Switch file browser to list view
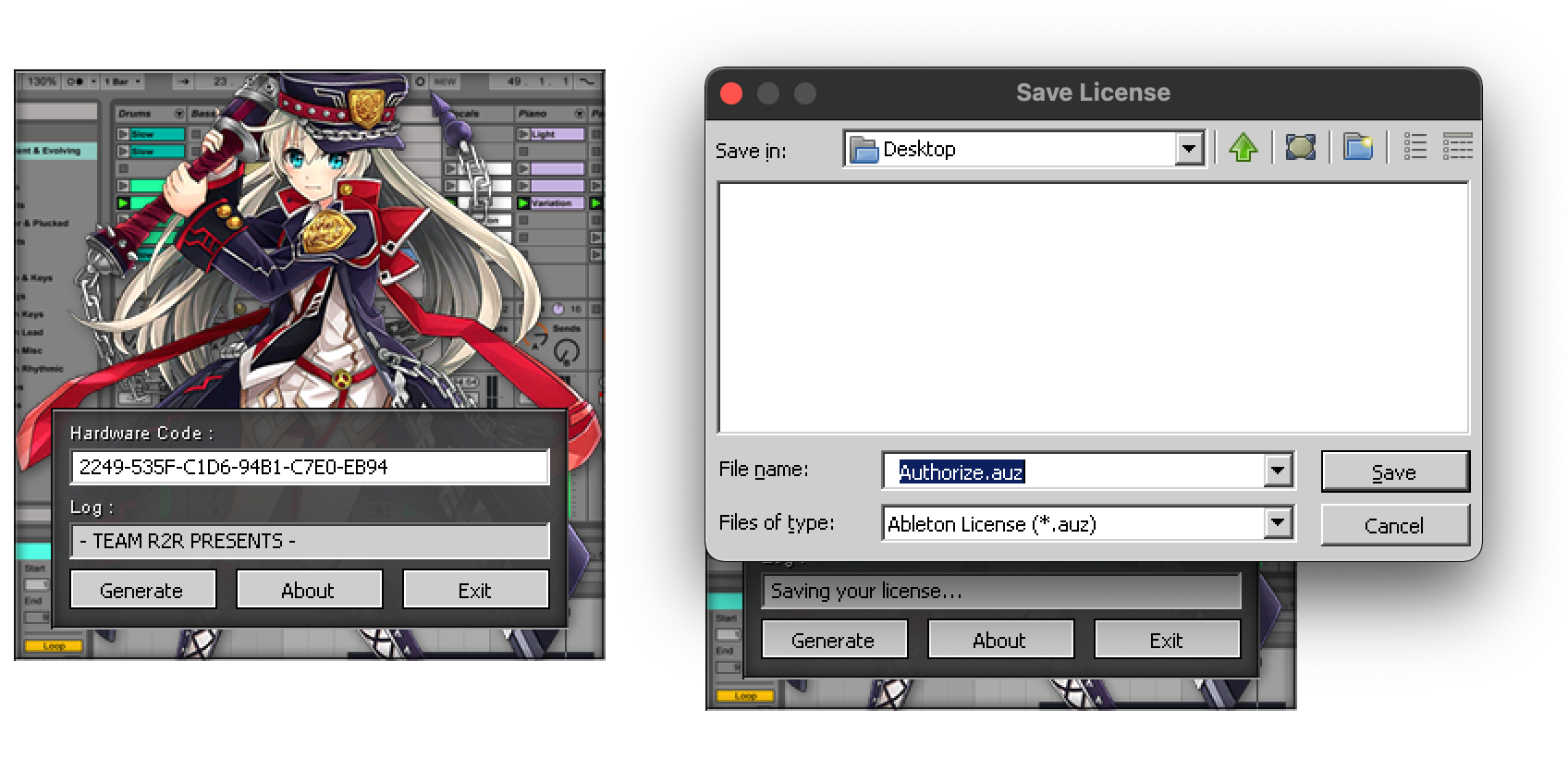The height and width of the screenshot is (771, 1568). coord(1415,147)
